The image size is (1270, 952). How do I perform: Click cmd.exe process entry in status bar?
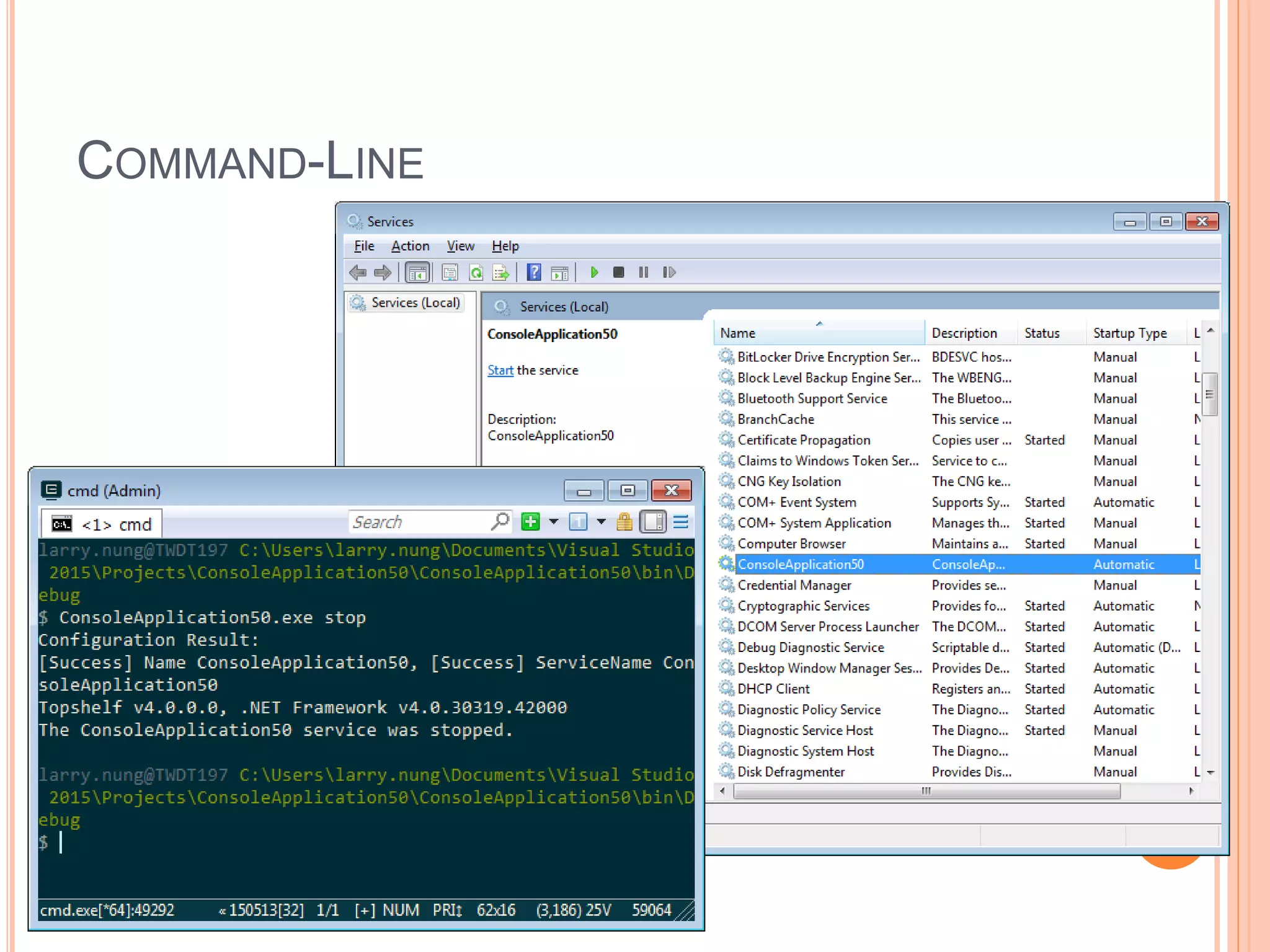pos(107,910)
